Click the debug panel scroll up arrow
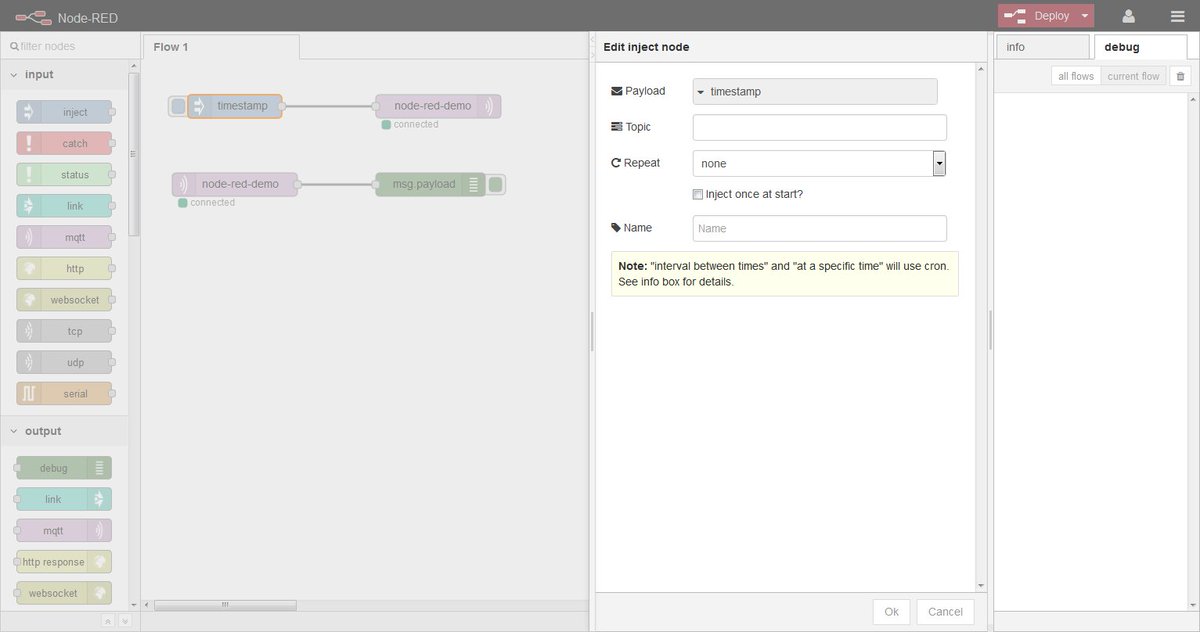Image resolution: width=1200 pixels, height=632 pixels. (x=1194, y=99)
